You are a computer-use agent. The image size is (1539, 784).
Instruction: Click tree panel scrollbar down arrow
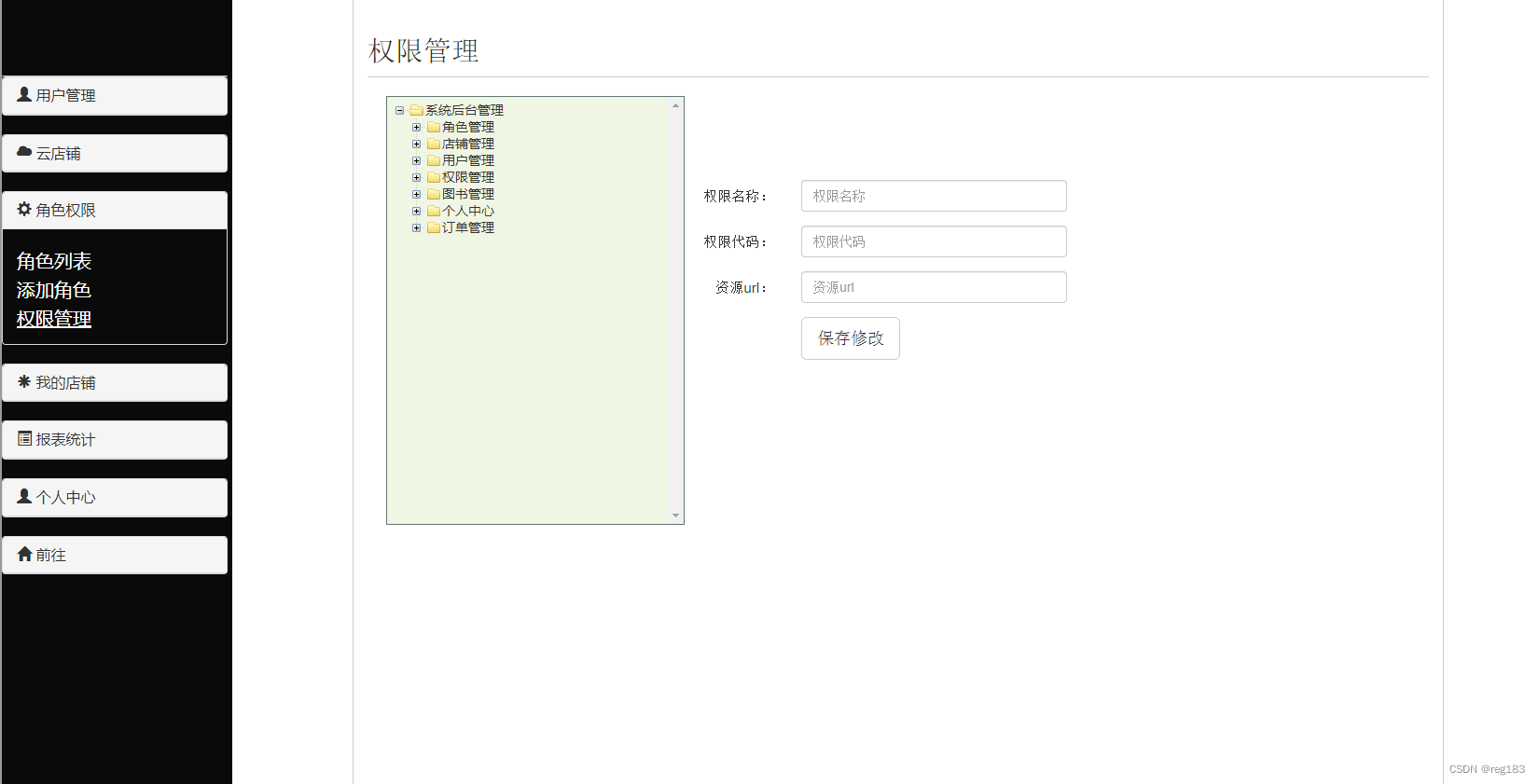pos(675,516)
